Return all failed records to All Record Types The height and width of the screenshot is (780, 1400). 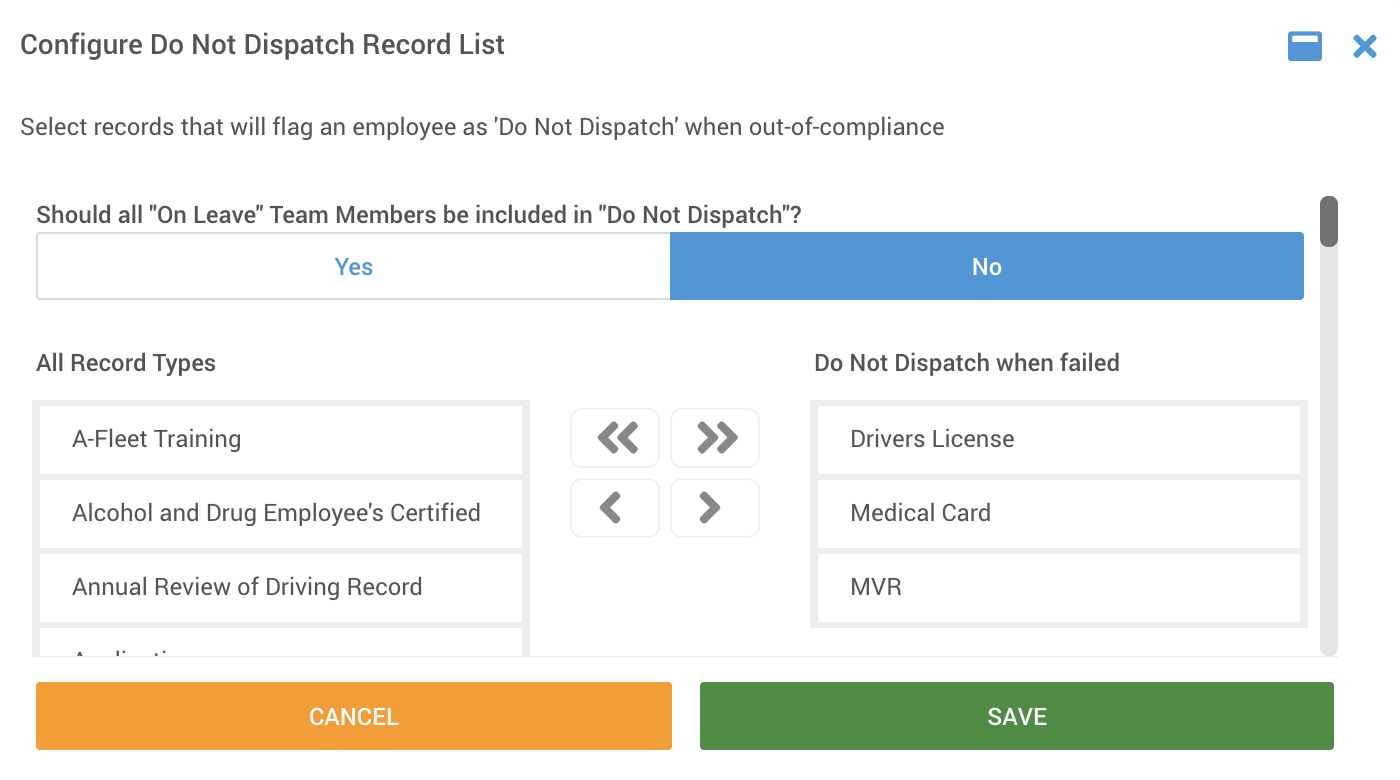[615, 437]
